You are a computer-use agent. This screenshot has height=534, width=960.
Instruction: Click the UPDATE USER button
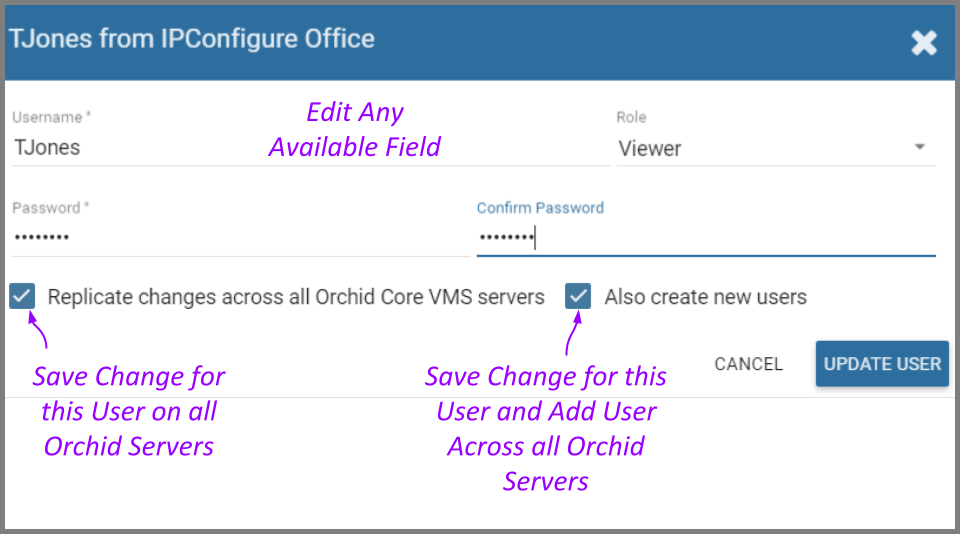882,364
